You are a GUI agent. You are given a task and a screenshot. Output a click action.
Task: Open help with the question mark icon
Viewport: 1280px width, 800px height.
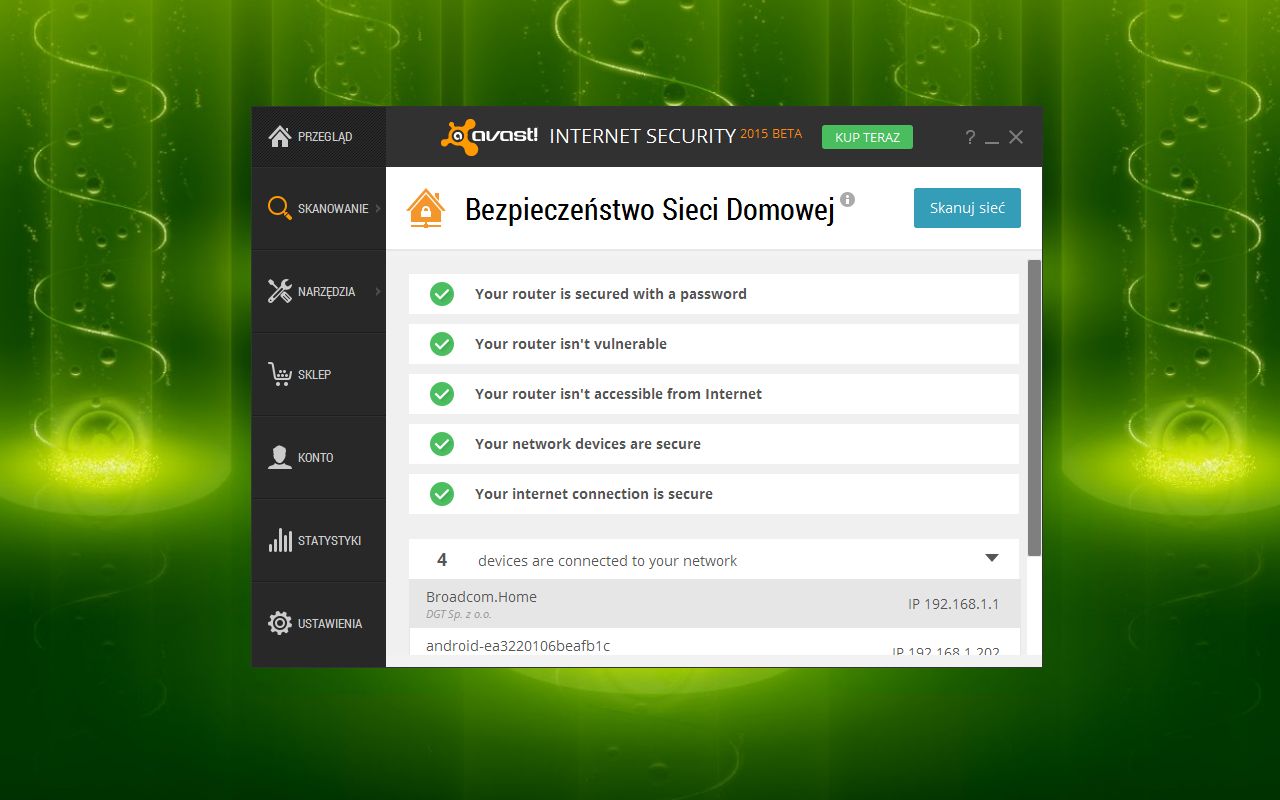click(970, 137)
